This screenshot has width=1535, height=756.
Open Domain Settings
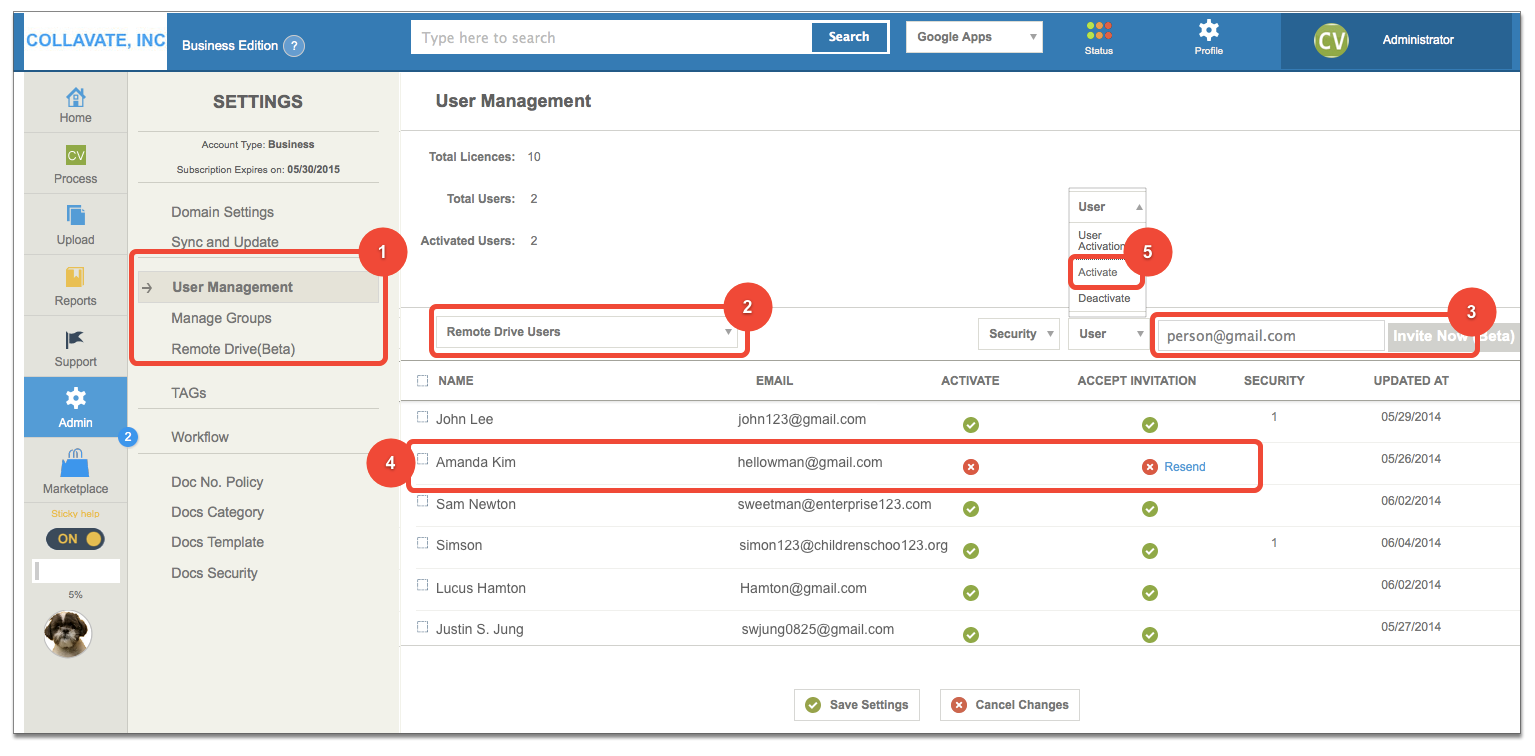[222, 212]
